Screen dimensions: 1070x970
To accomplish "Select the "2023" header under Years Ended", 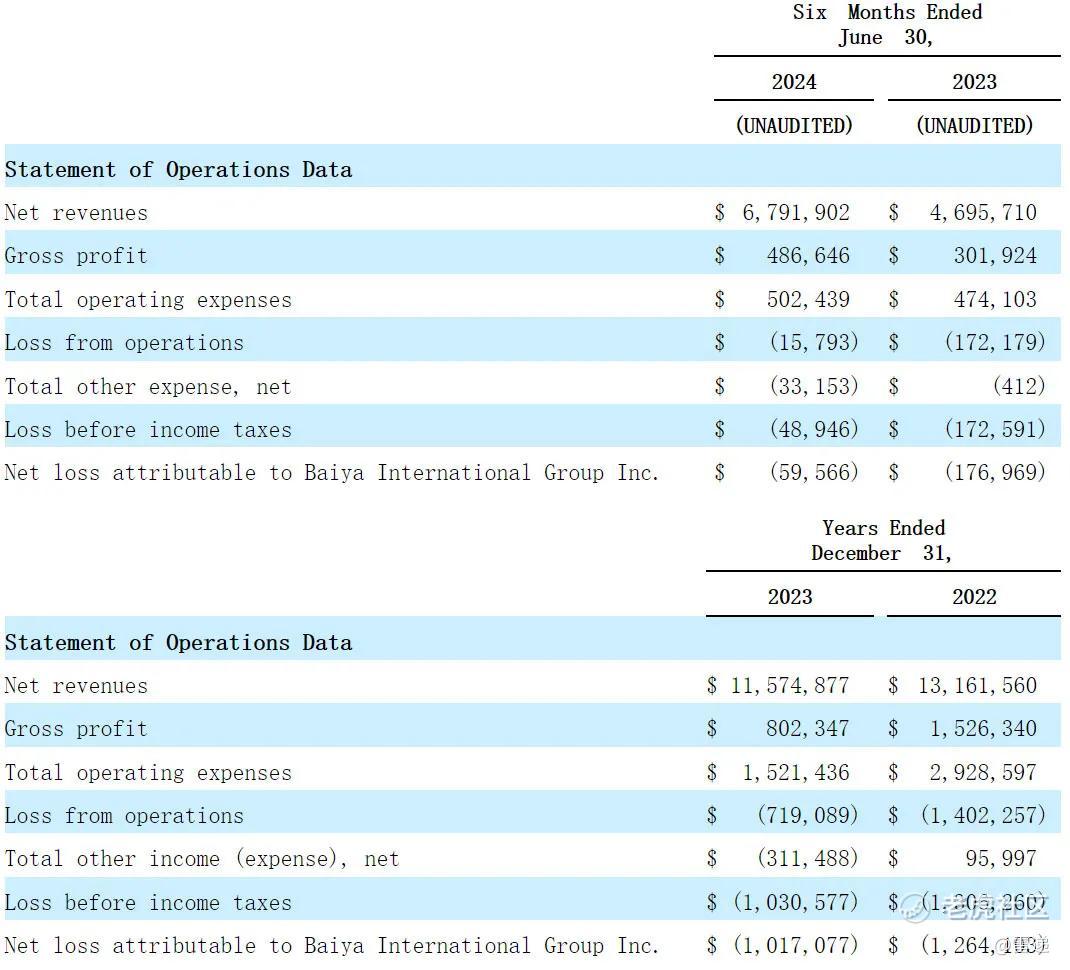I will click(790, 597).
